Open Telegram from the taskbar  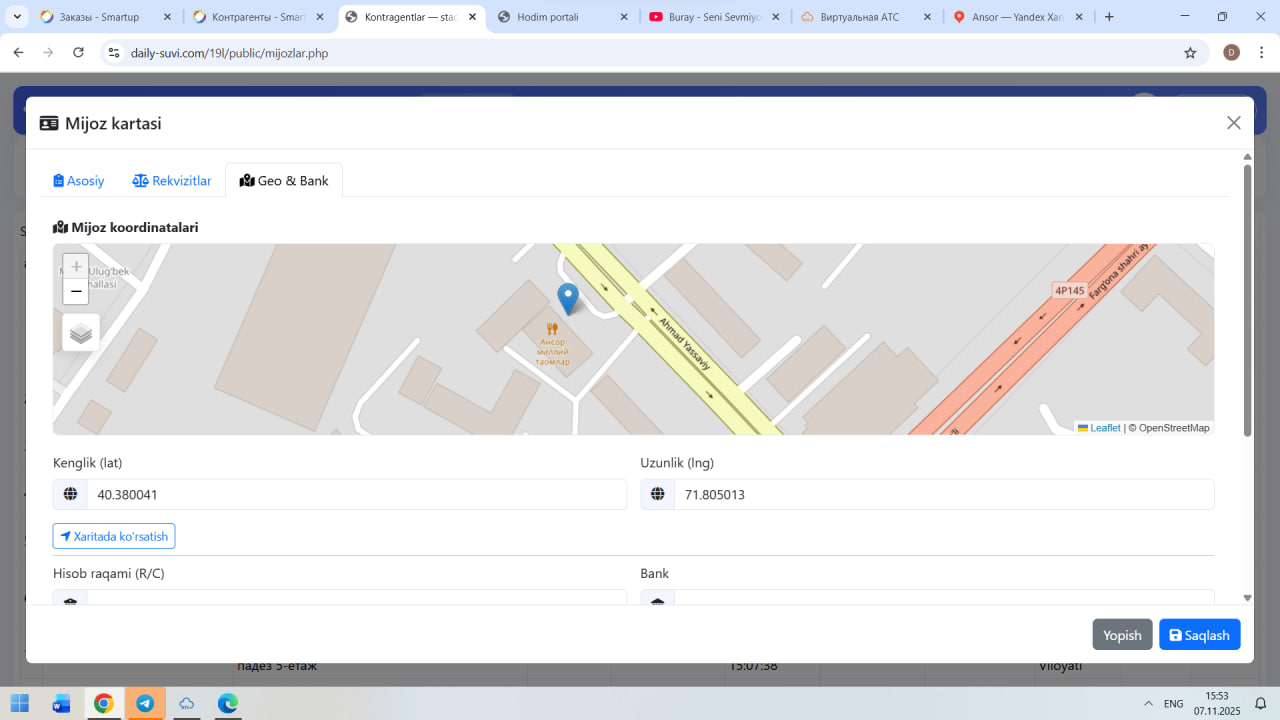pos(145,703)
